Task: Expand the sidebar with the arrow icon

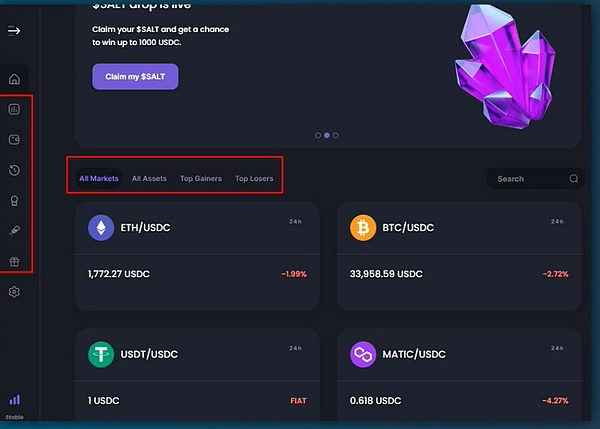Action: [14, 31]
